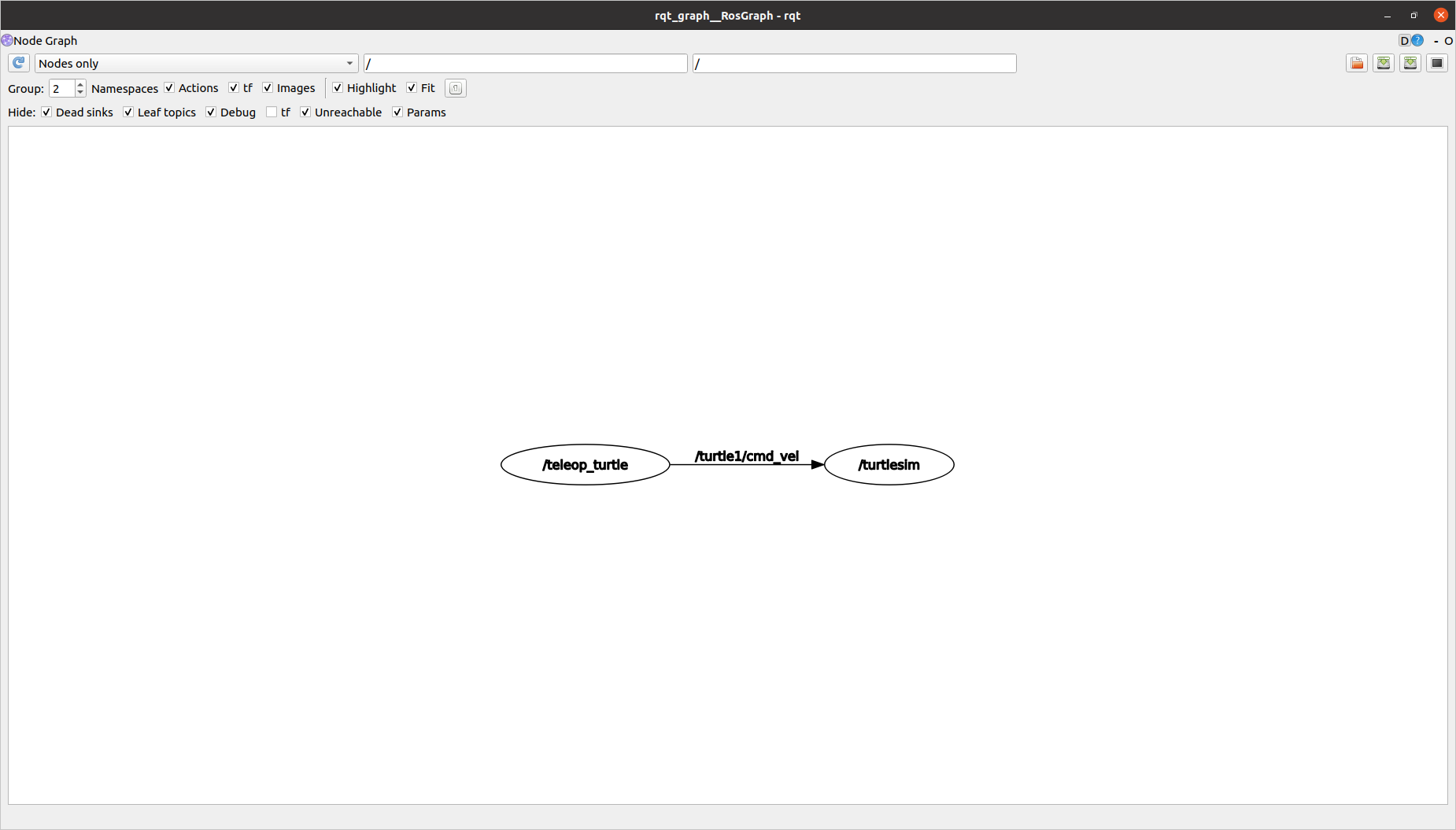Click the save icon beside the black square icon

[1410, 63]
